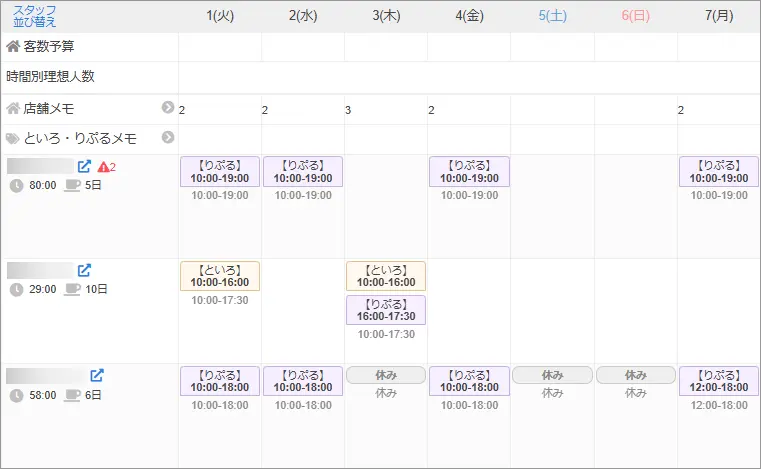
Task: Click the スタッフ並び替え sort link
Action: 35,15
